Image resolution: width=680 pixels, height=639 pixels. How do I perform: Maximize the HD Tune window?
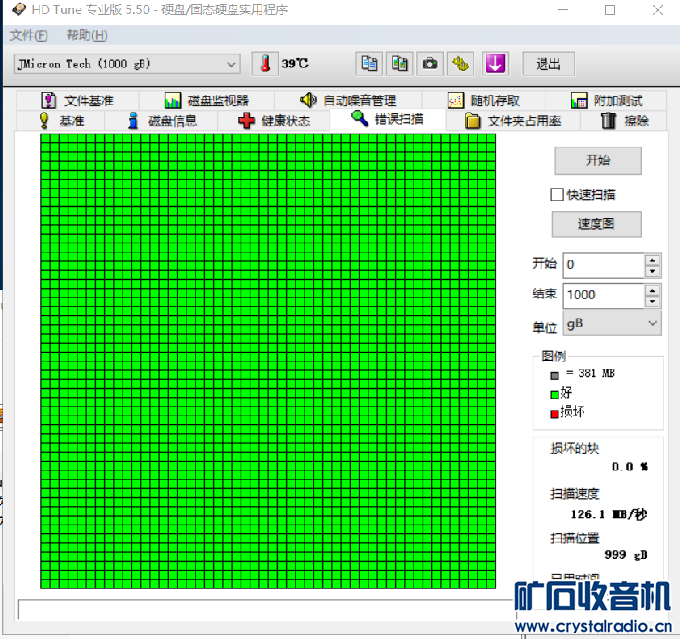(610, 10)
